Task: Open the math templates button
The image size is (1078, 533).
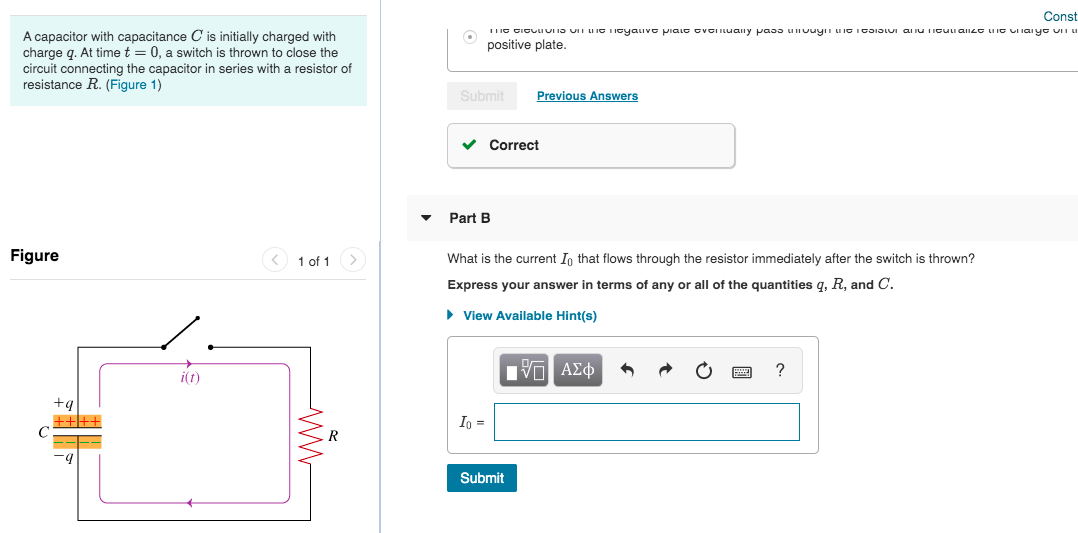Action: (524, 370)
